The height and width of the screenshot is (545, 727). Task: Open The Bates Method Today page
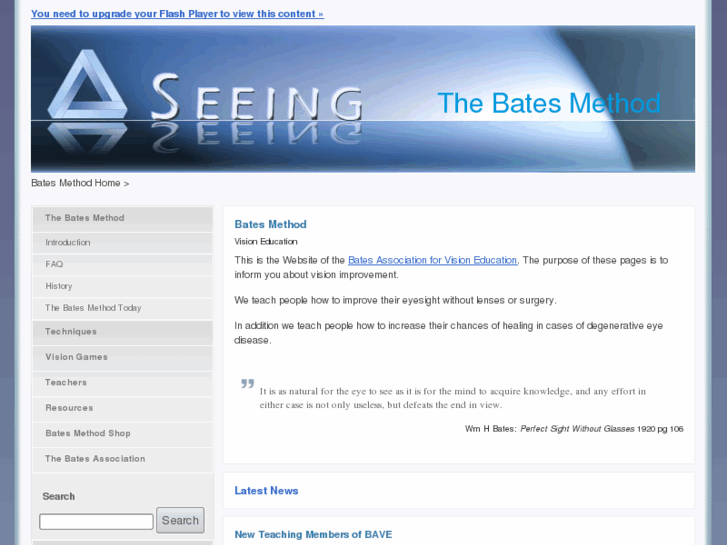coord(122,308)
